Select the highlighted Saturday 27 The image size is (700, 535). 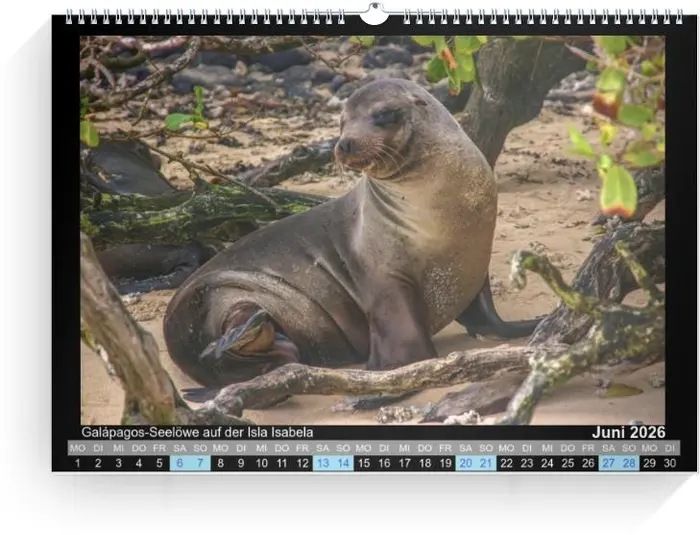pyautogui.click(x=608, y=463)
